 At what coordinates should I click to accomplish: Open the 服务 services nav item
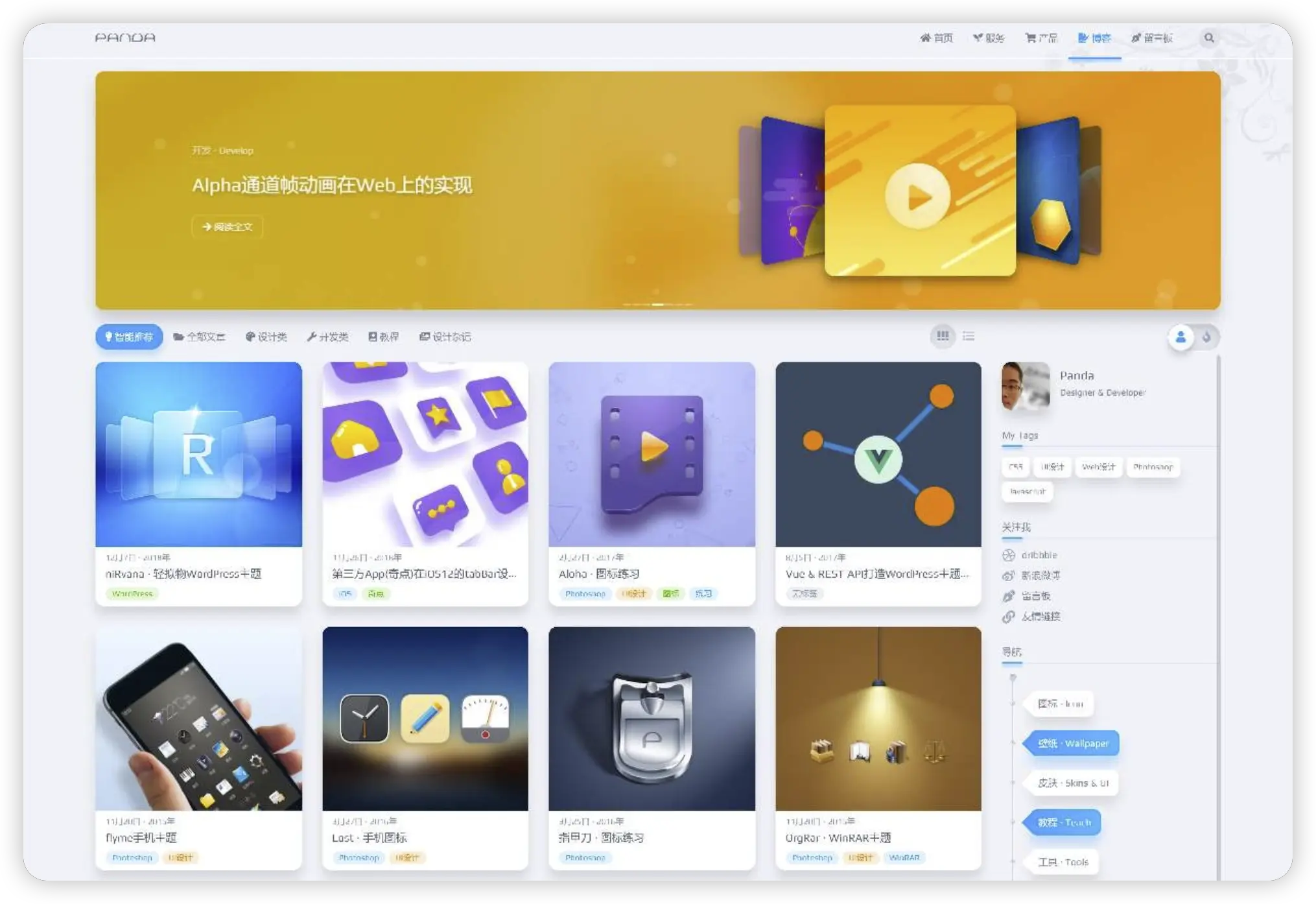pos(989,38)
